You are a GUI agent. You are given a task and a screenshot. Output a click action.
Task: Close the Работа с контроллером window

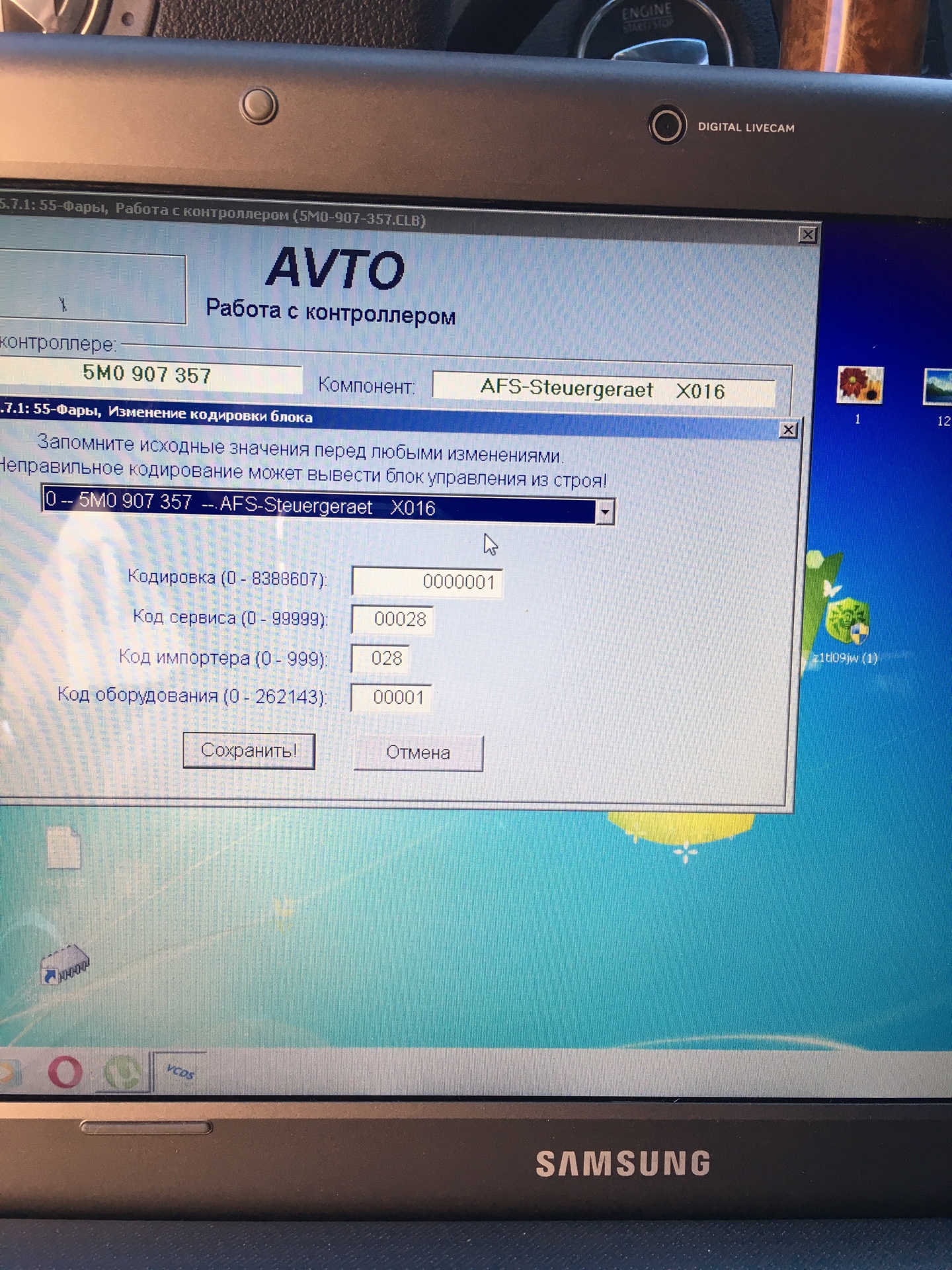(x=807, y=235)
